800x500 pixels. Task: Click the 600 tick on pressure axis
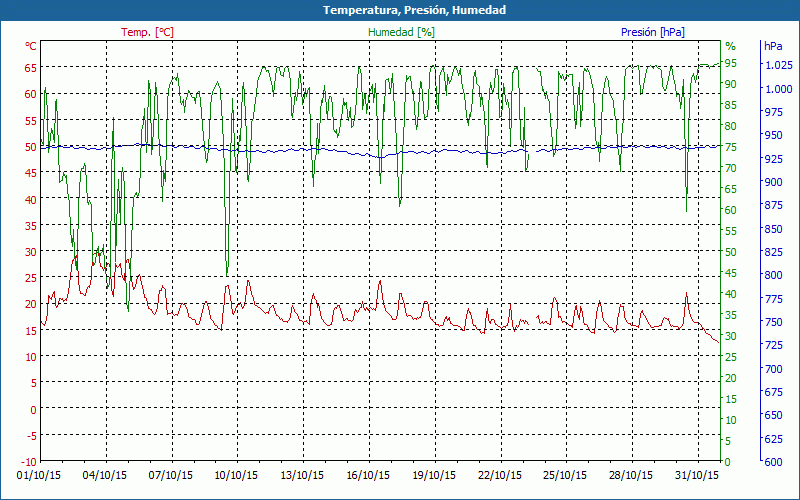773,462
